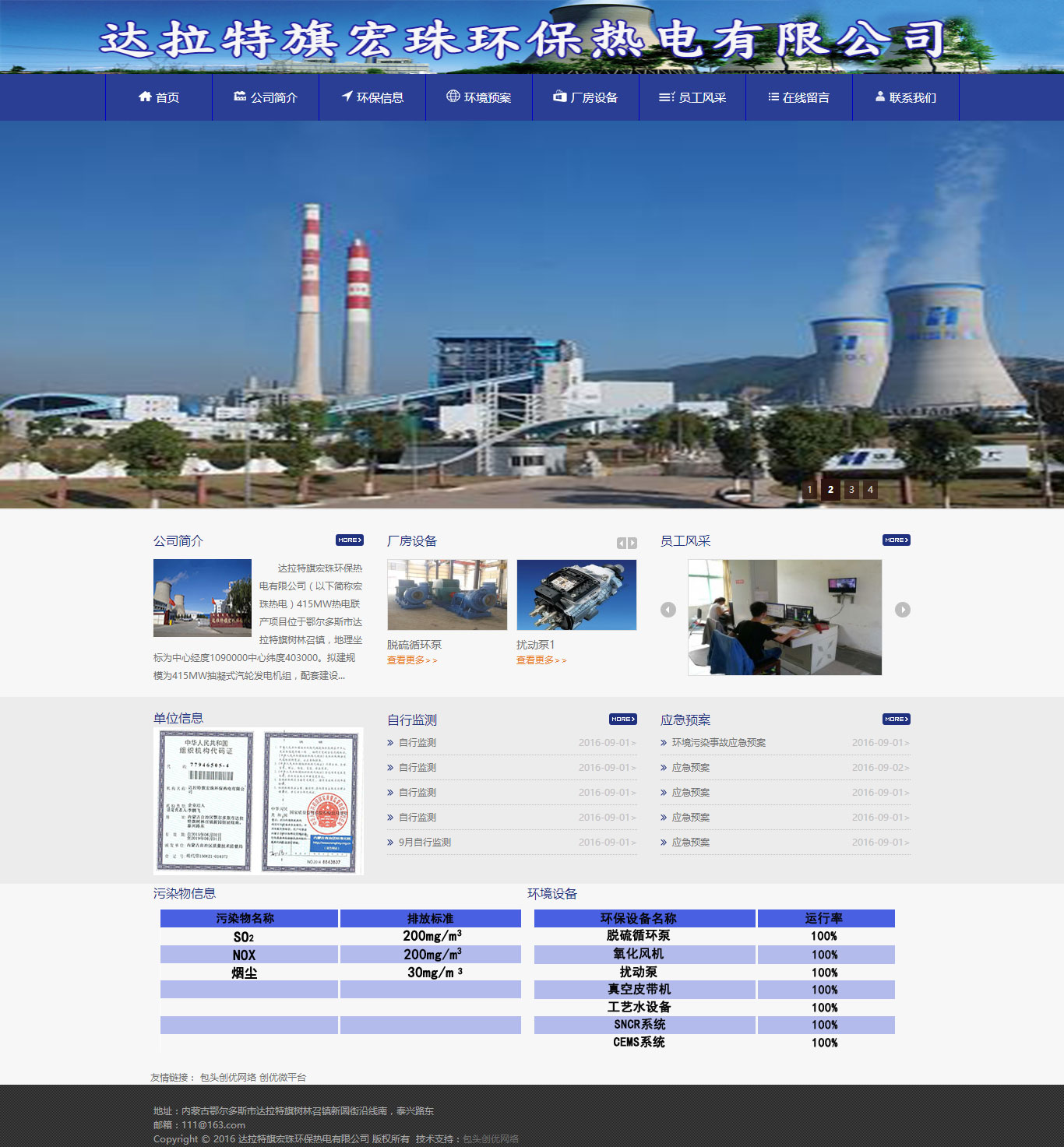Click the right arrow in 厂房设备 header
The image size is (1064, 1147).
632,543
